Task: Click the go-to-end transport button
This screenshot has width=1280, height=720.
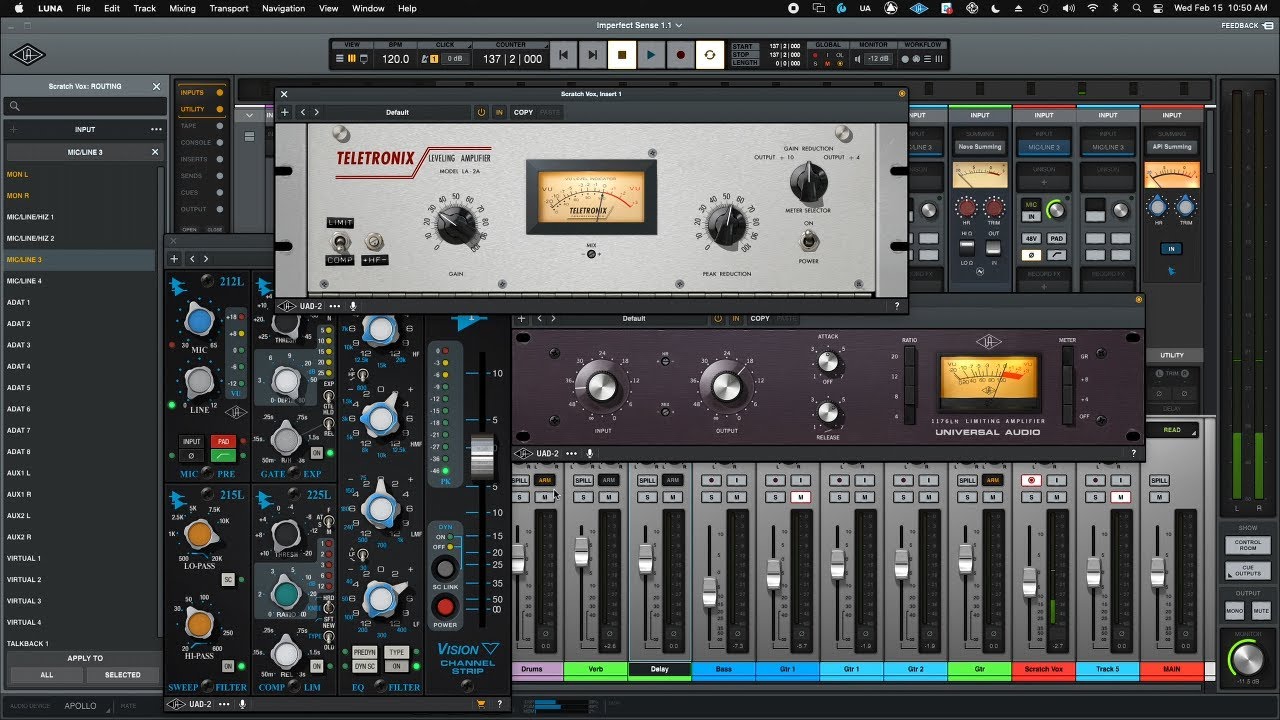Action: 592,55
